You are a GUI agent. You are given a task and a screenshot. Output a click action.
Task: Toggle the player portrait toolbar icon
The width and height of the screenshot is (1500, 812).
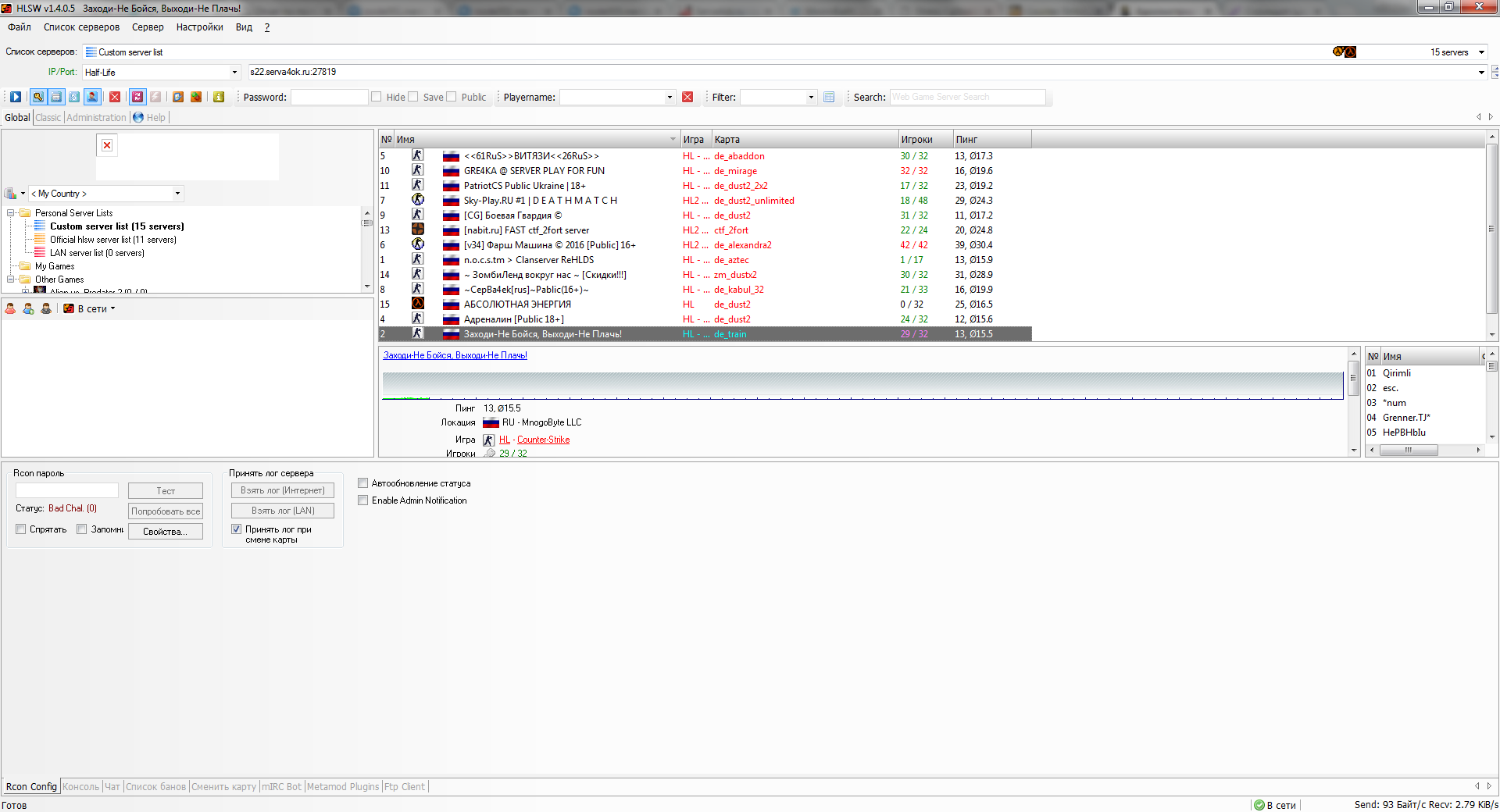(92, 97)
